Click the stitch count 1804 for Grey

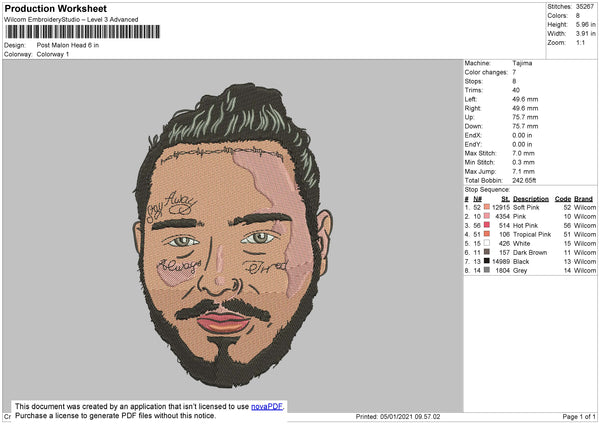coord(502,270)
